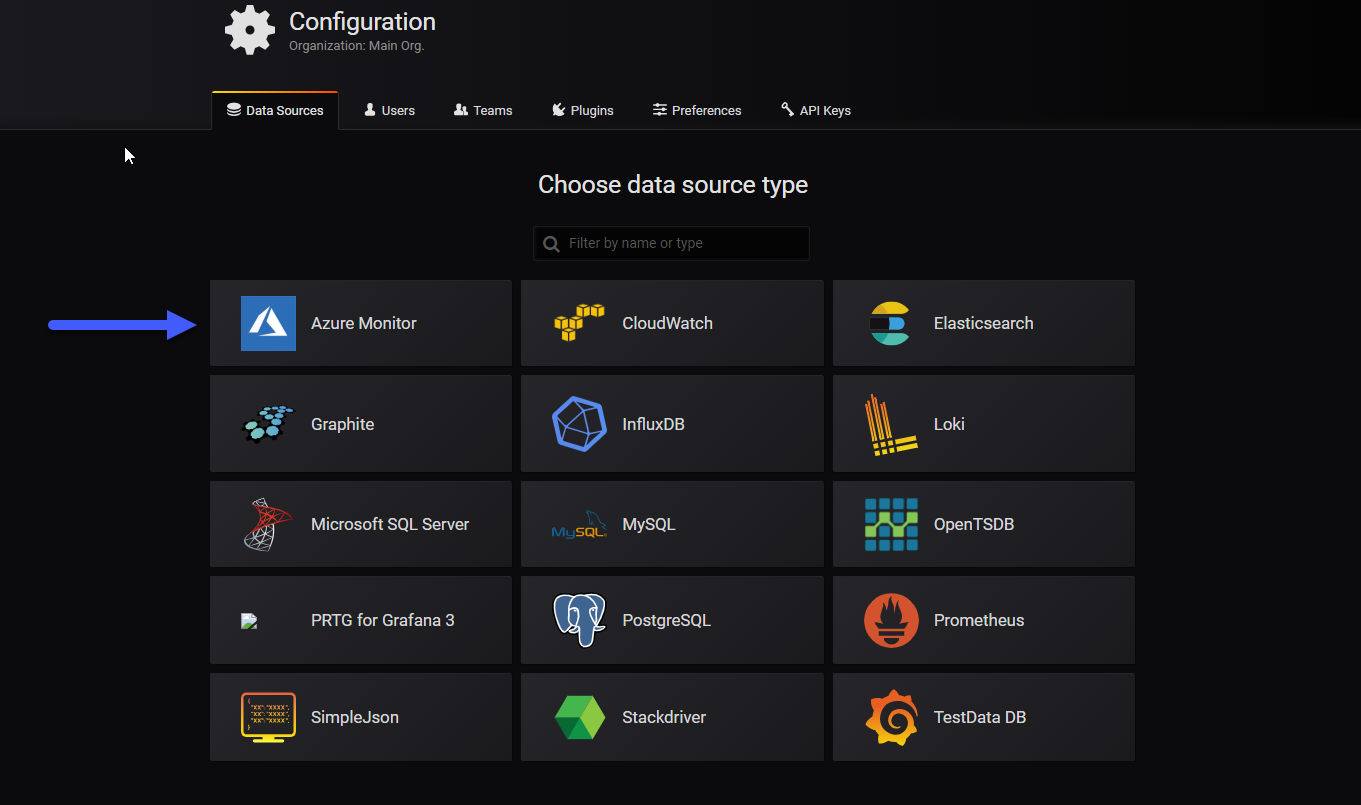The width and height of the screenshot is (1361, 805).
Task: Select the Graphite label
Action: [x=342, y=424]
